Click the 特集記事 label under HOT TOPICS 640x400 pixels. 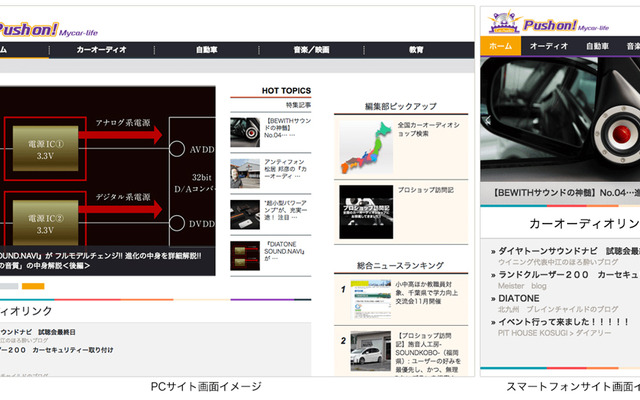pos(298,105)
